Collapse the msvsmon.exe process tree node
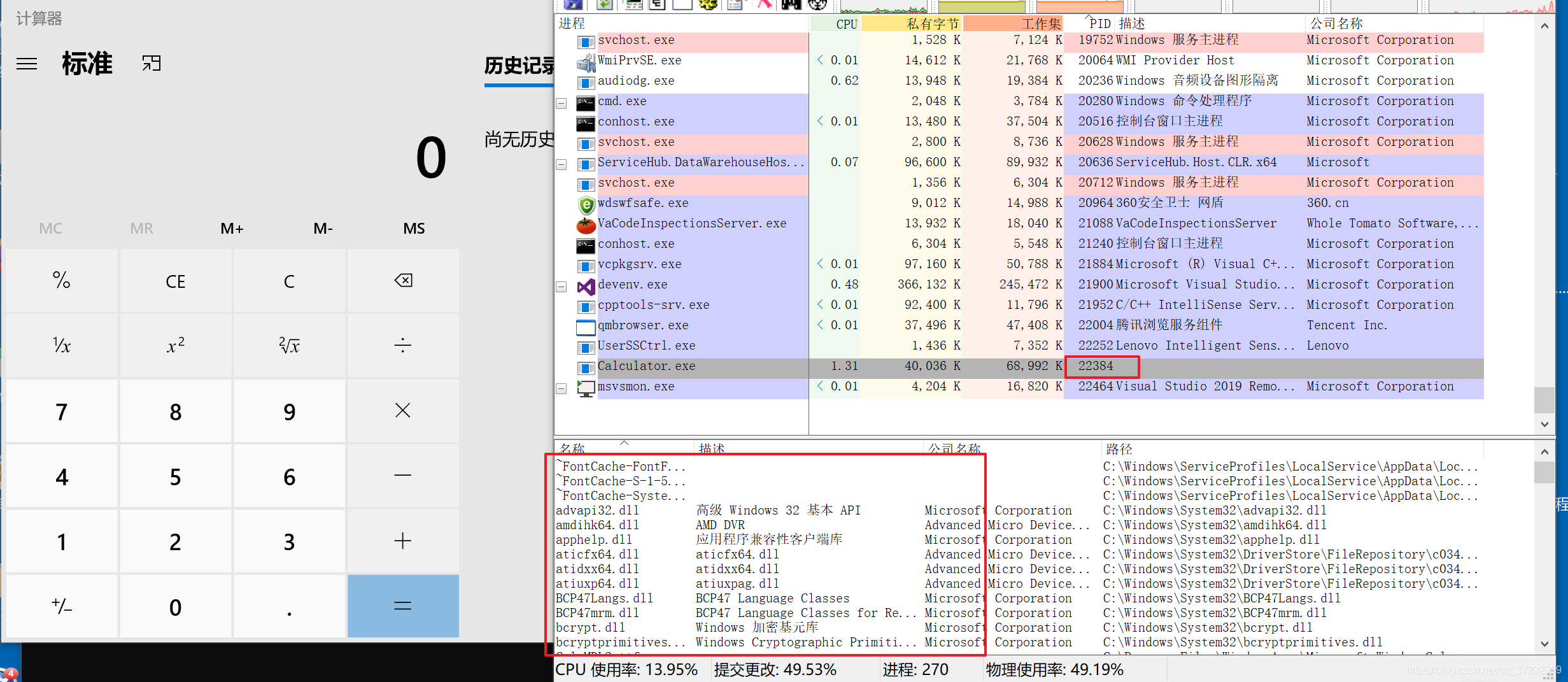The height and width of the screenshot is (682, 1568). [x=562, y=388]
